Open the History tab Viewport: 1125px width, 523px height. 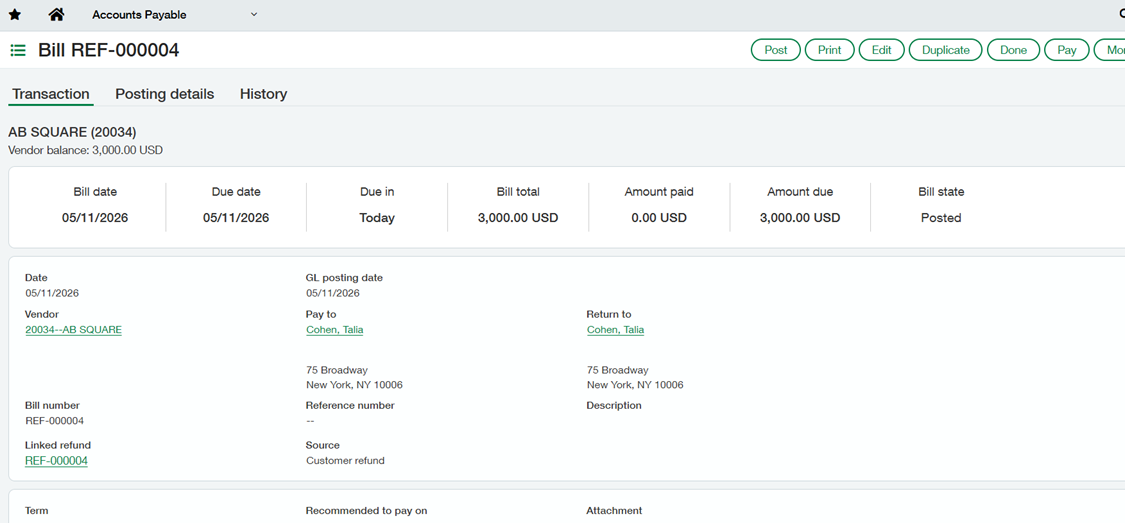(263, 94)
